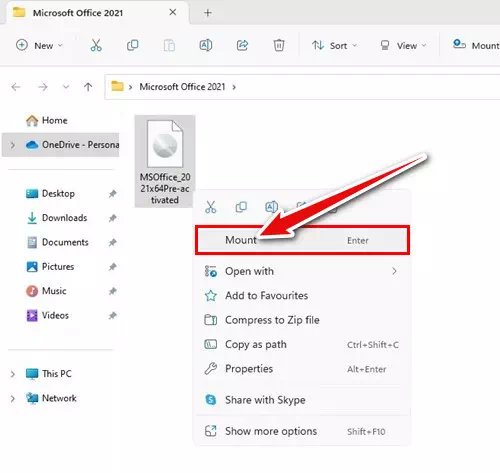Click Microsoft Office 2021 in address bar
The width and height of the screenshot is (500, 473).
(x=182, y=87)
